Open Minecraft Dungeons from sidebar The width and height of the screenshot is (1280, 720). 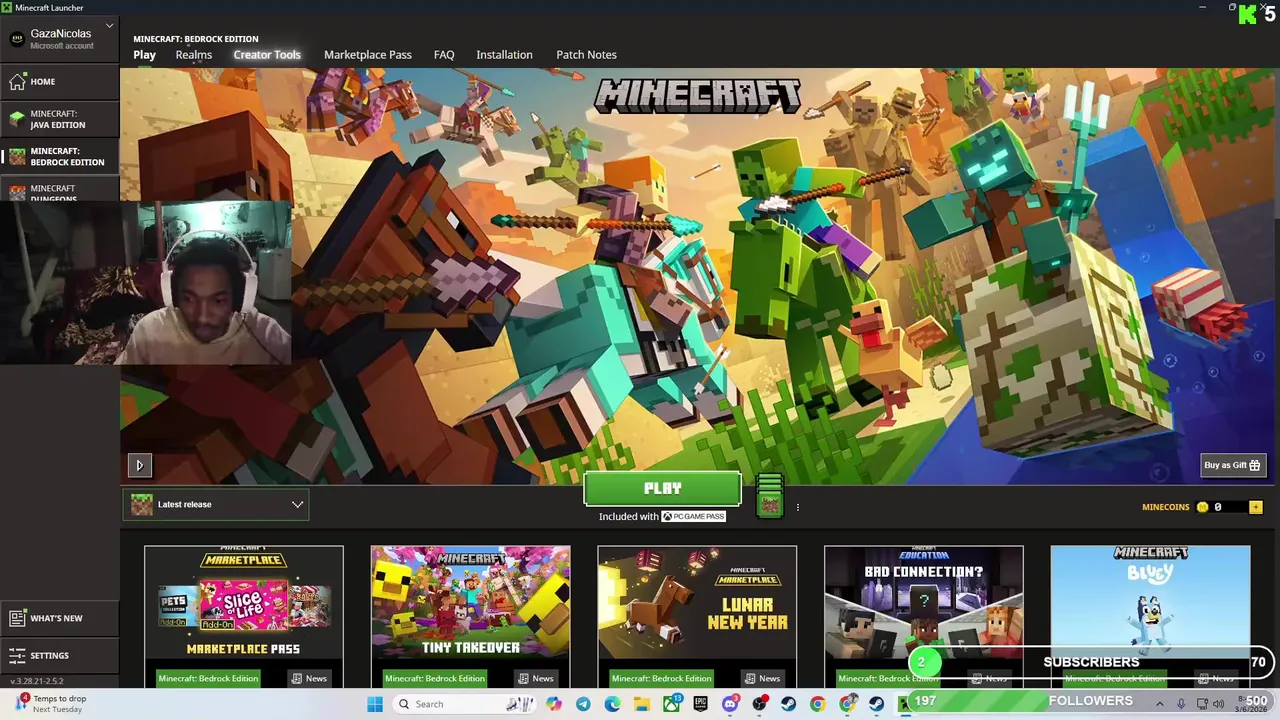pos(60,191)
